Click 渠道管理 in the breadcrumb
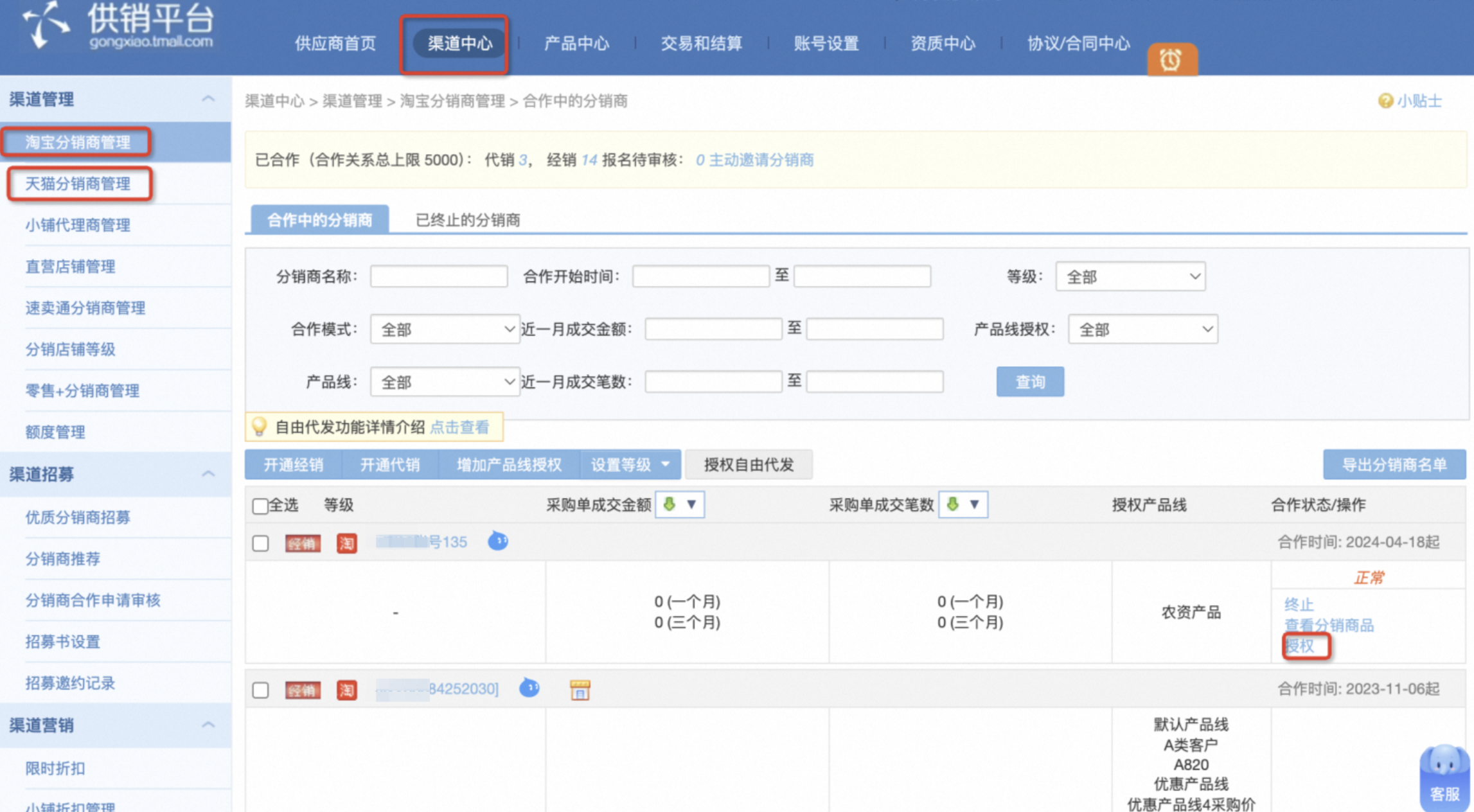 (352, 101)
